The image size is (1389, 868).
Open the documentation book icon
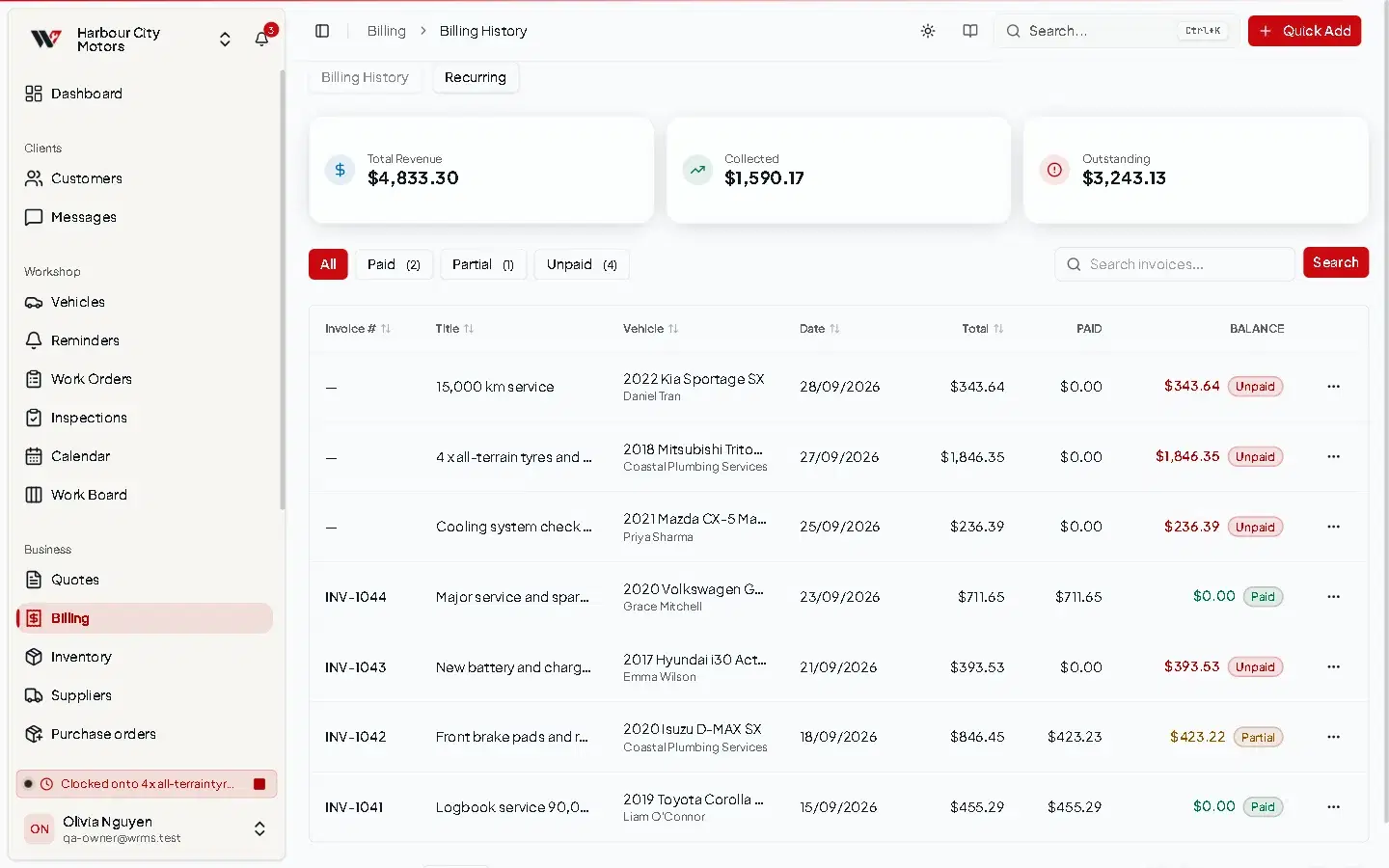(x=970, y=31)
